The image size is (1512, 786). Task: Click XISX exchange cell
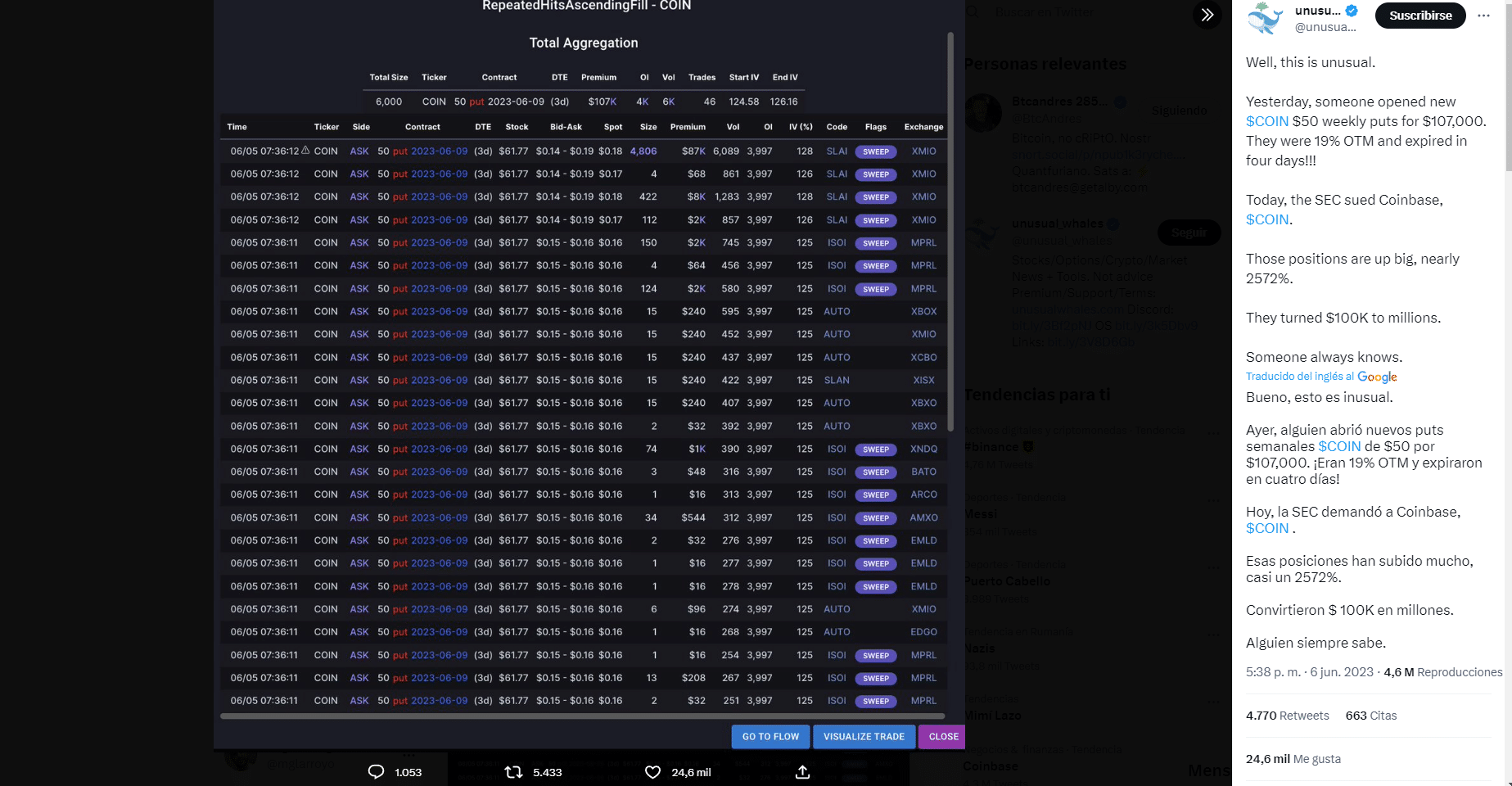pos(923,381)
